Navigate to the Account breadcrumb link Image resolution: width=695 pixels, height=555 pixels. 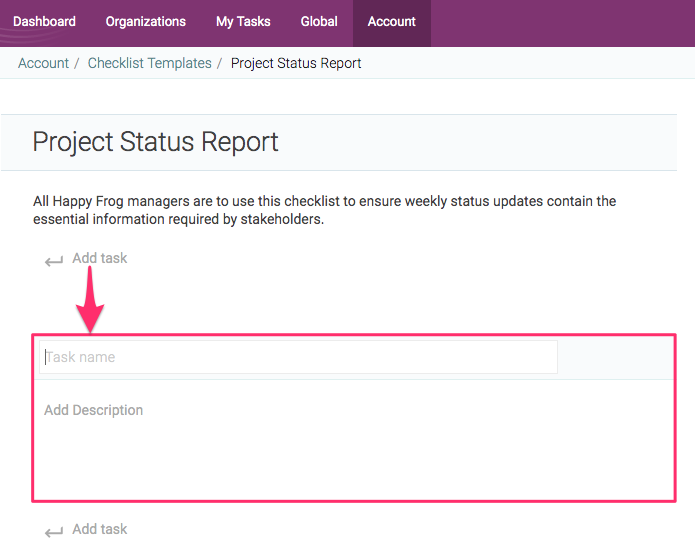43,63
